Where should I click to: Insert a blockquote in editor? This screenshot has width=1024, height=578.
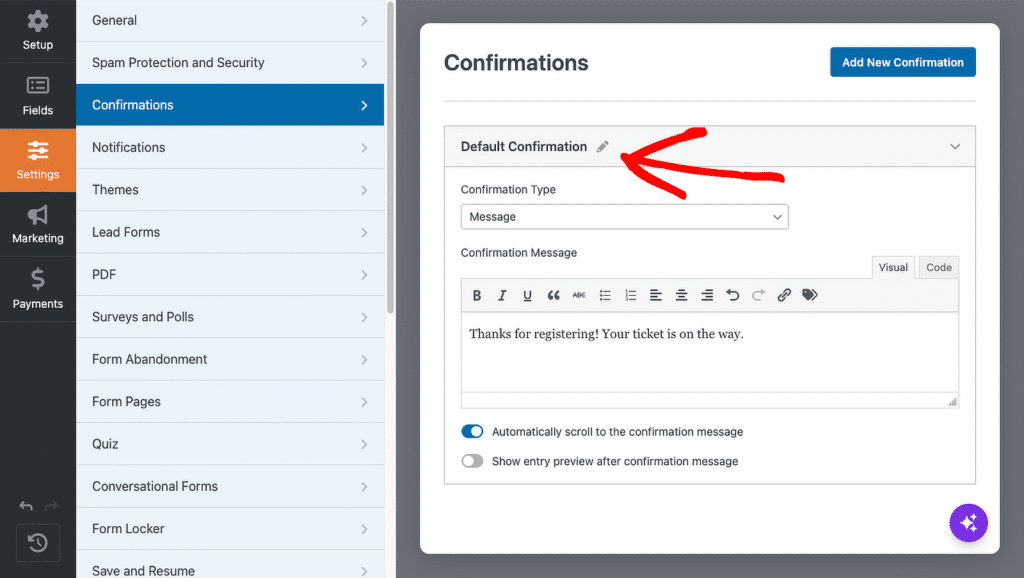tap(553, 295)
